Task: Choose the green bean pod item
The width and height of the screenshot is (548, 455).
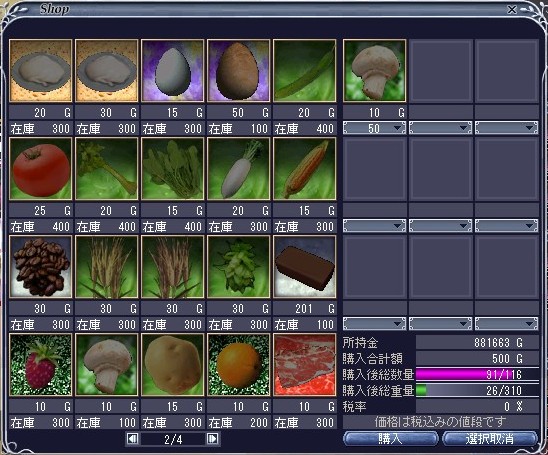Action: pos(305,71)
